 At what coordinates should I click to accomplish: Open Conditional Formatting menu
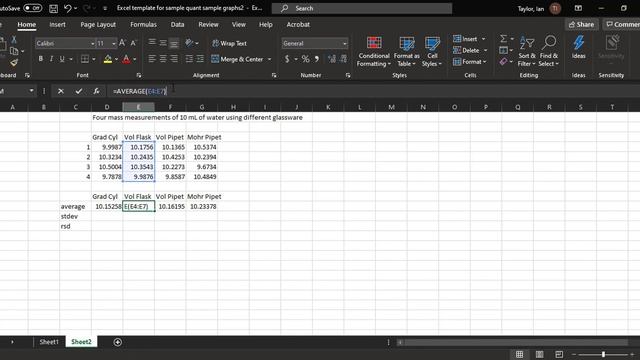(373, 51)
